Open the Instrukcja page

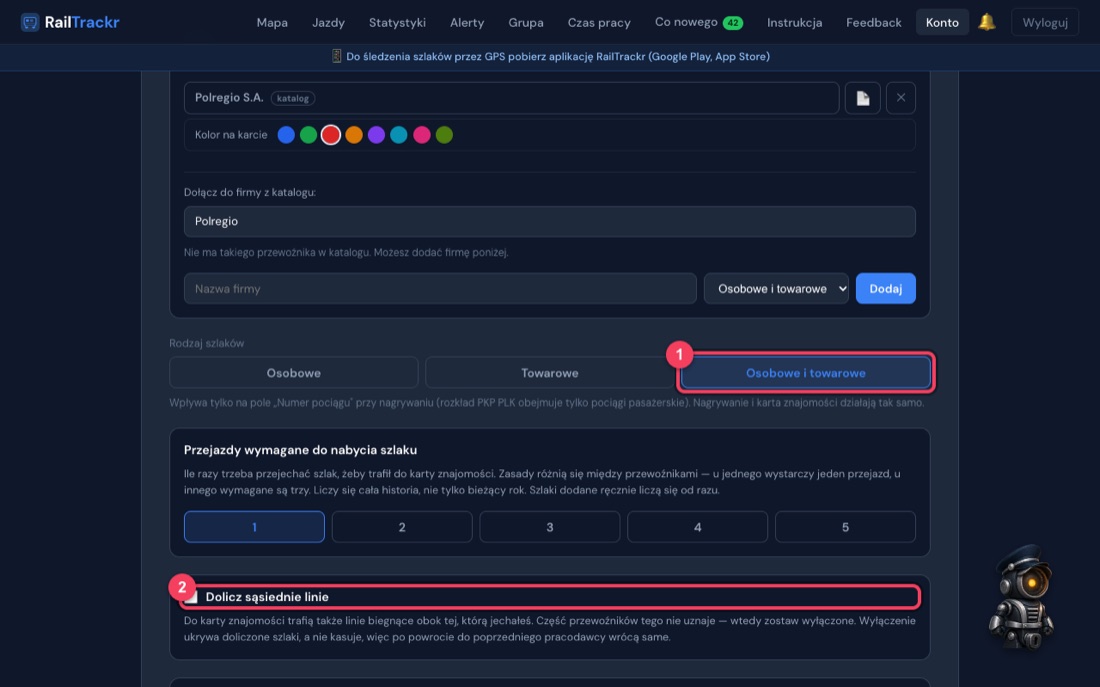coord(794,22)
